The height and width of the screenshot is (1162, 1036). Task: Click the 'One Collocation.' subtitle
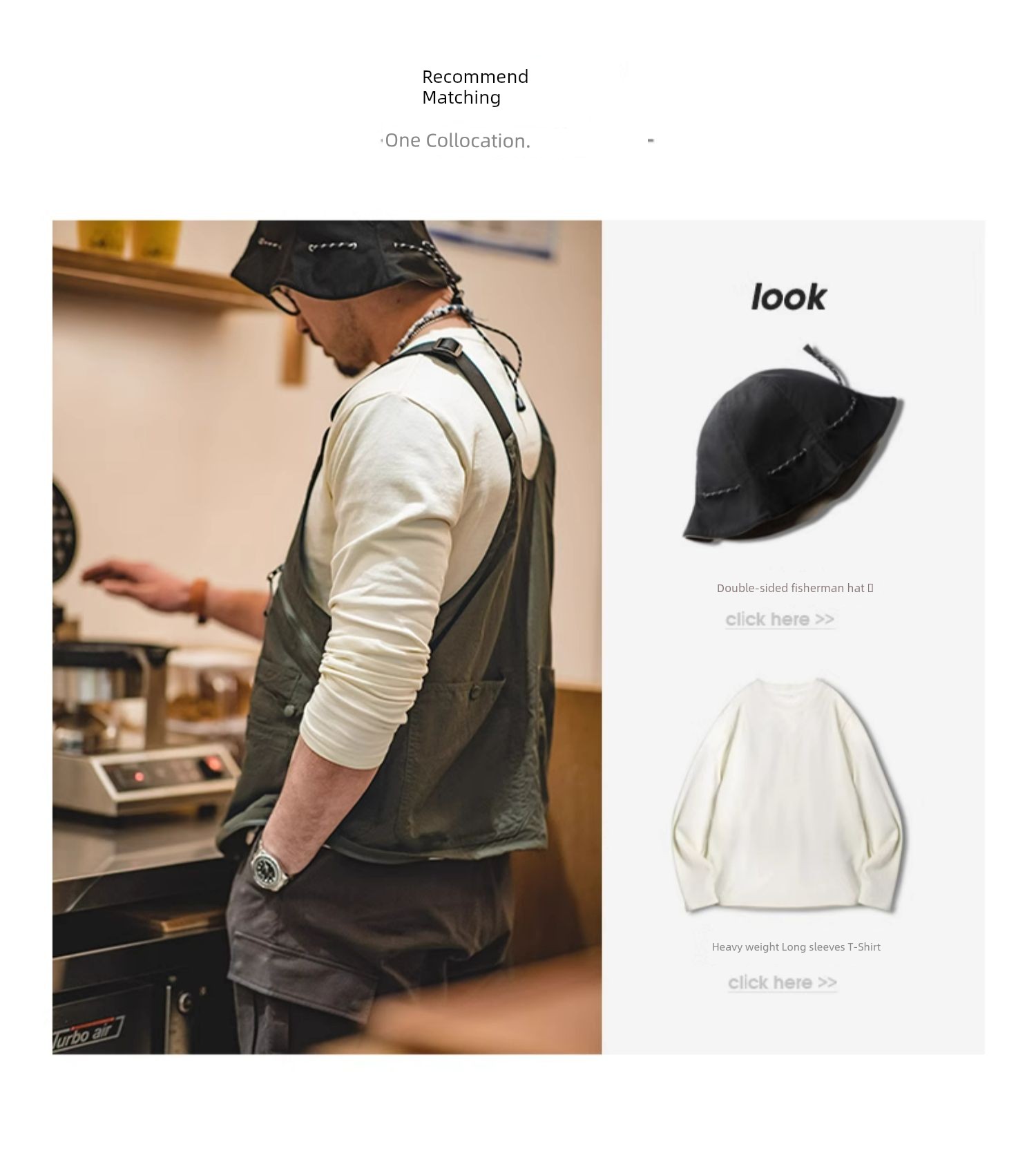(457, 140)
